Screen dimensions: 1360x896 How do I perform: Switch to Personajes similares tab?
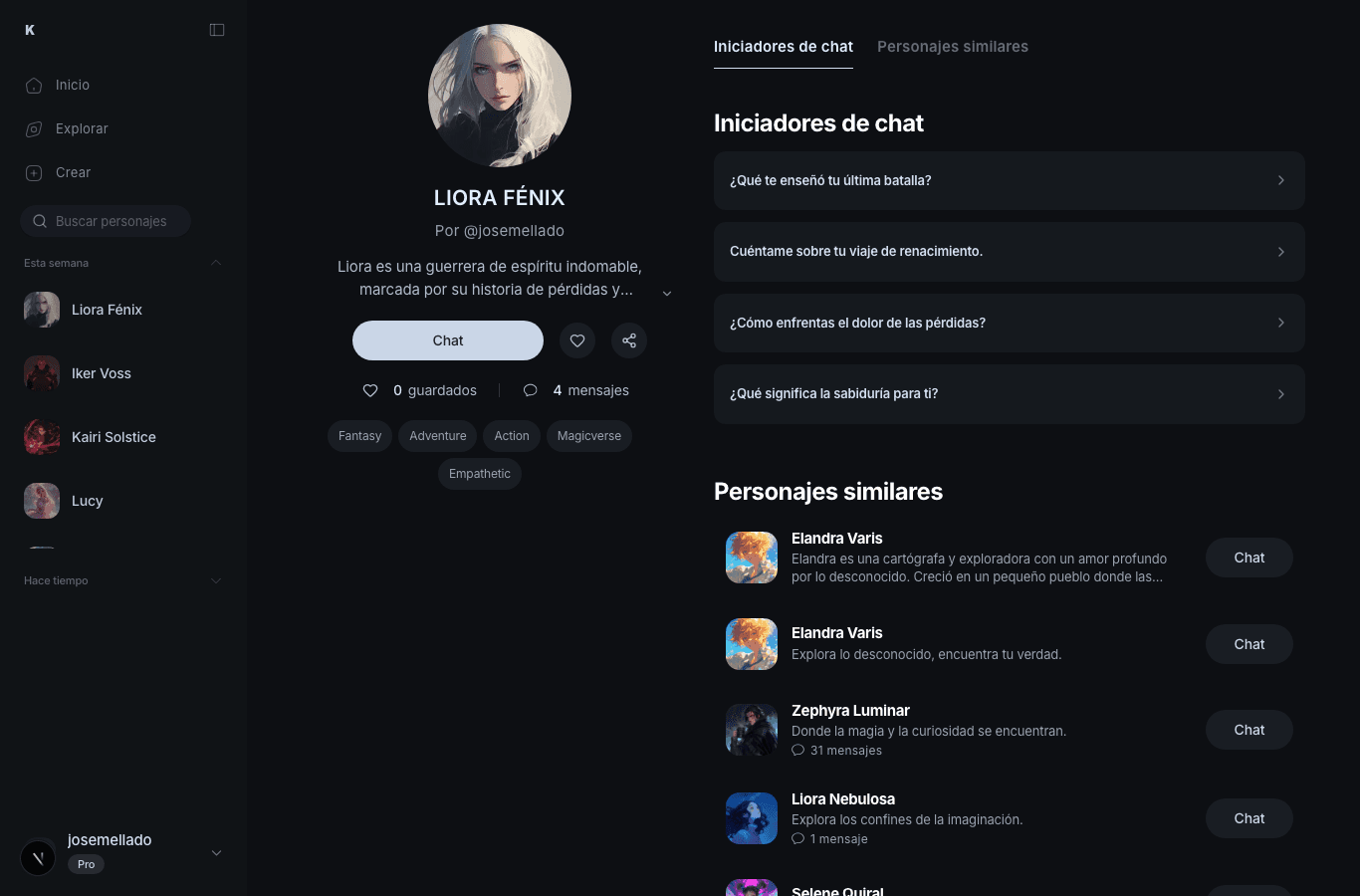pyautogui.click(x=952, y=47)
